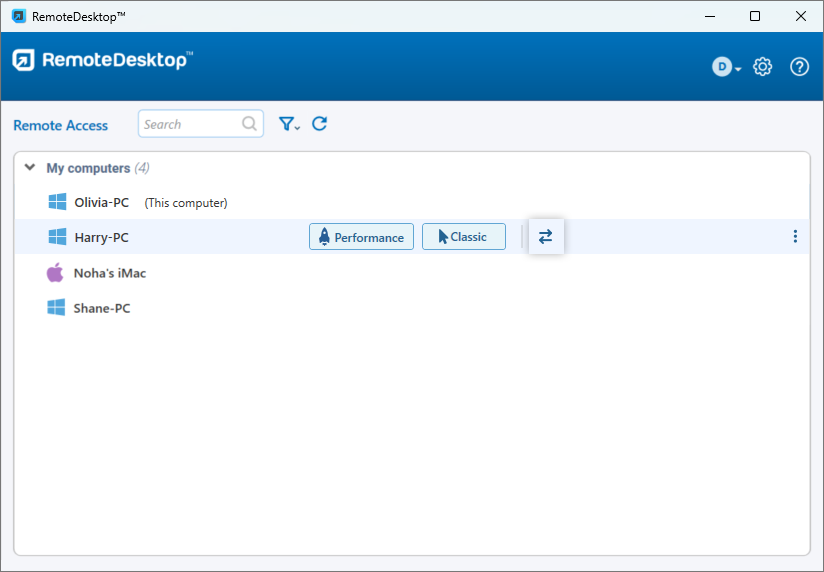Select Olivia-PC in the computers list

(101, 203)
